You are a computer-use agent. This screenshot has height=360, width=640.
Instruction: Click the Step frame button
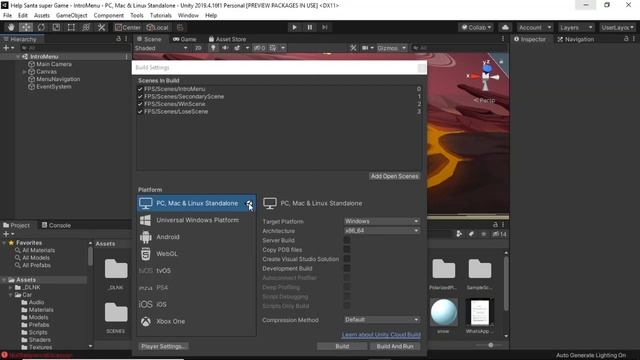pos(325,27)
